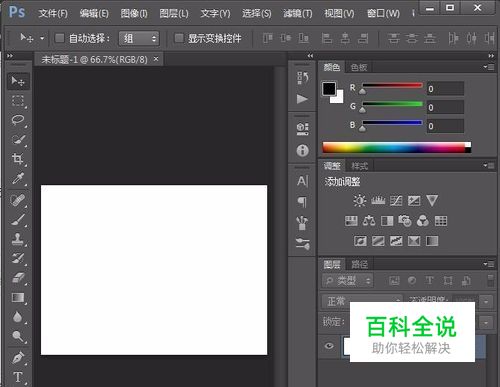Enable the 显示变换控件 checkbox
This screenshot has width=500, height=387.
click(179, 38)
